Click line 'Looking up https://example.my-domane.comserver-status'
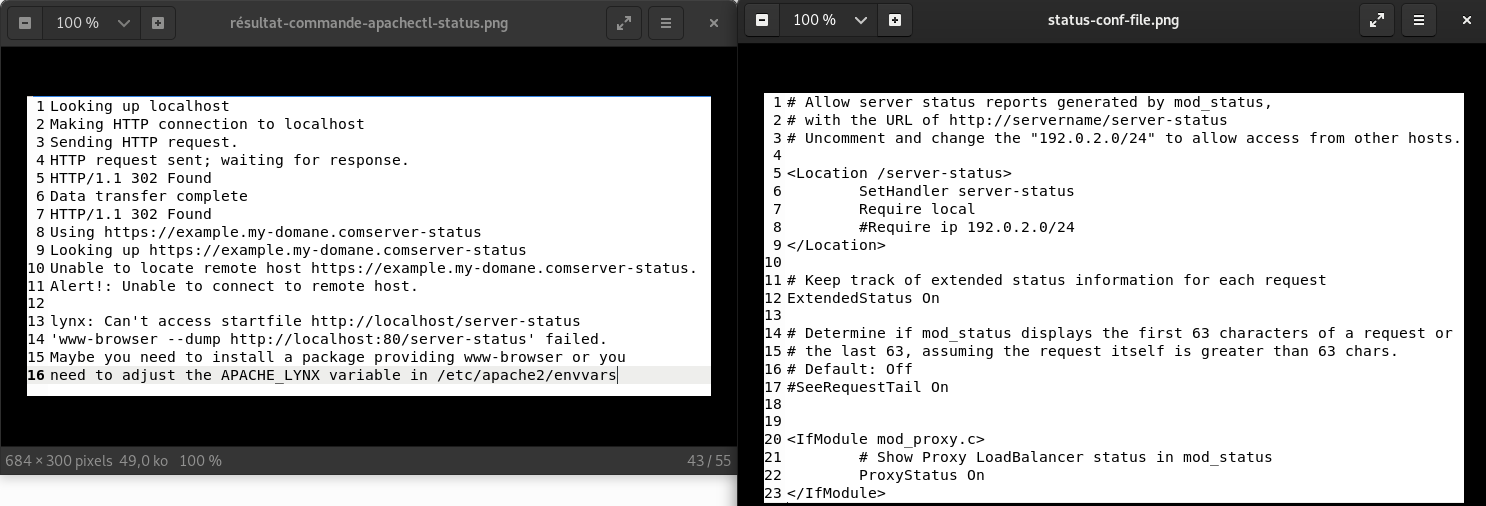The image size is (1486, 506). (288, 250)
